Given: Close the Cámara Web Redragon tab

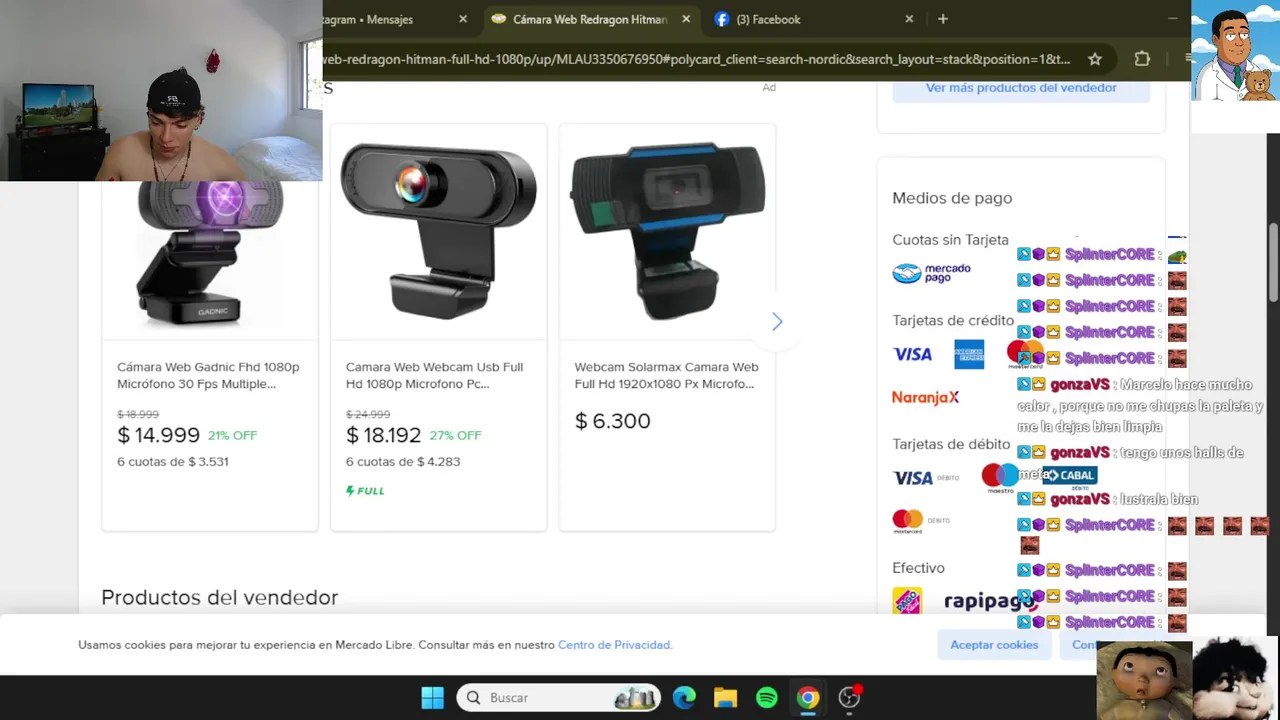Looking at the screenshot, I should tap(686, 19).
